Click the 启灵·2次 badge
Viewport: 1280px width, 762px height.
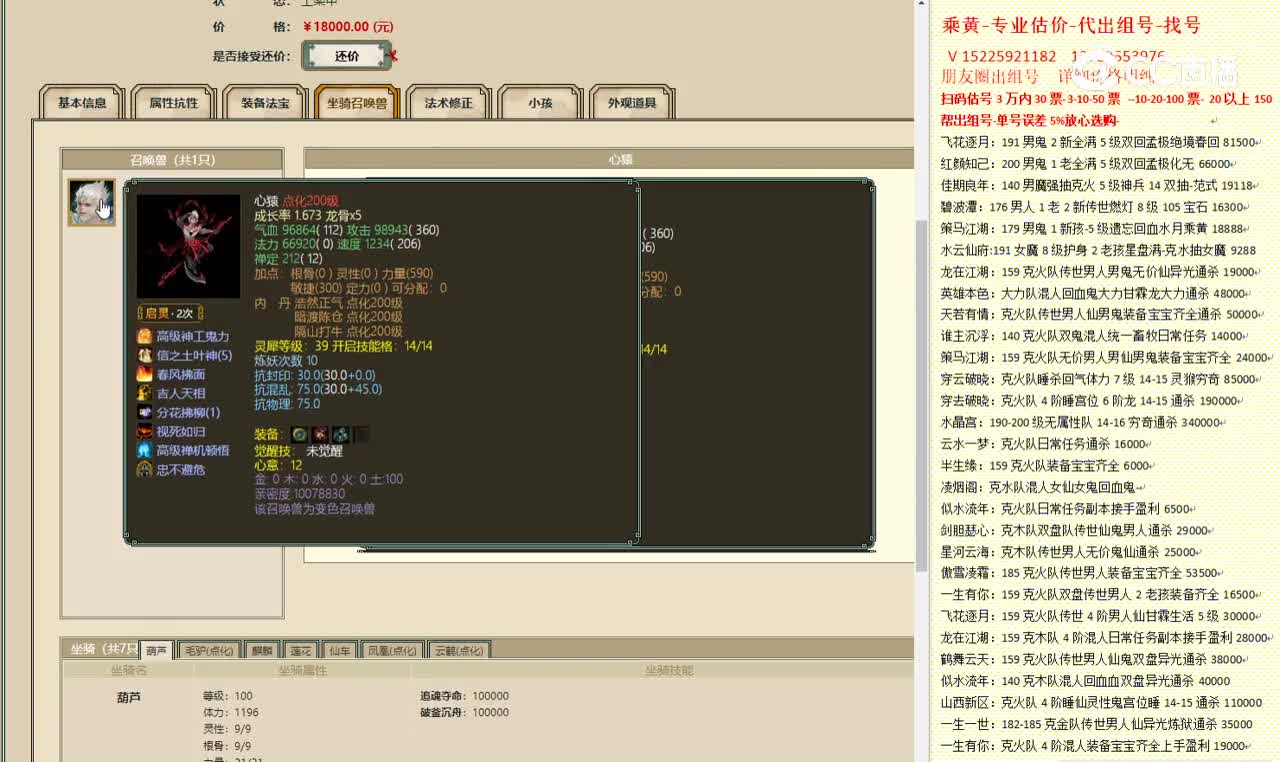[x=170, y=313]
